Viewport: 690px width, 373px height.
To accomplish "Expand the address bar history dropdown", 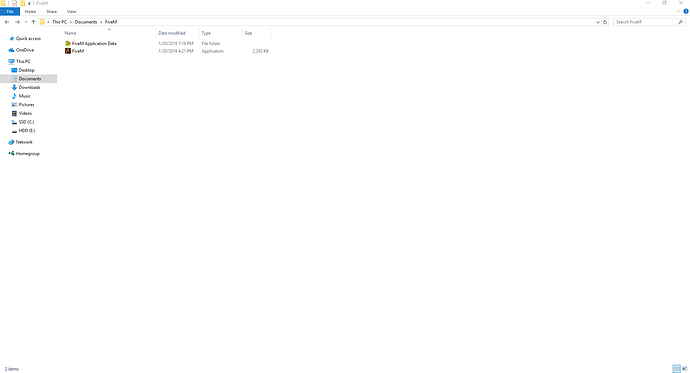I will 598,22.
